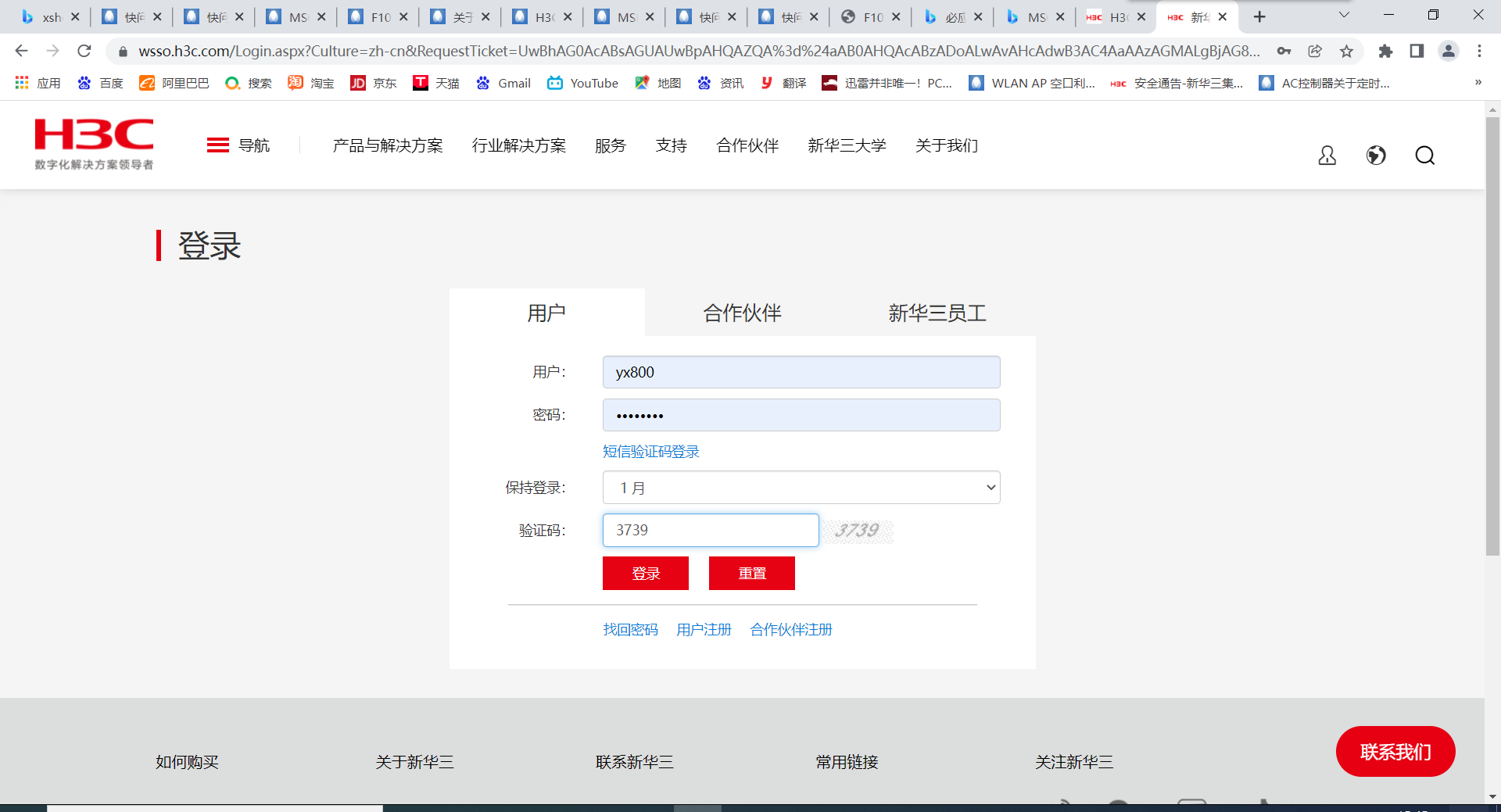Click the saved password key icon

click(1284, 51)
